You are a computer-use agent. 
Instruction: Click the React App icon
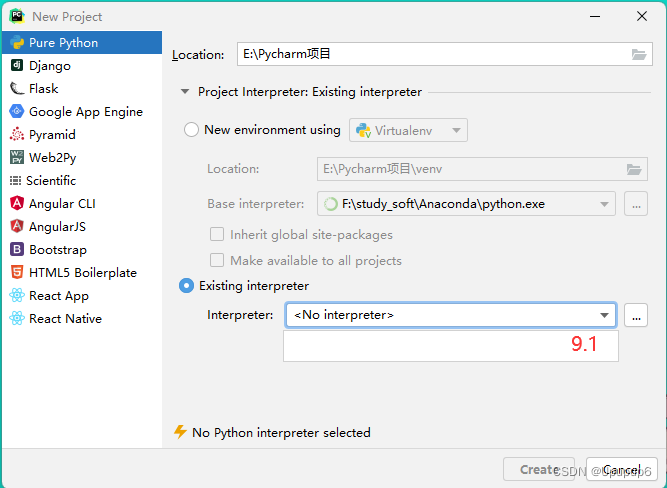pyautogui.click(x=17, y=295)
